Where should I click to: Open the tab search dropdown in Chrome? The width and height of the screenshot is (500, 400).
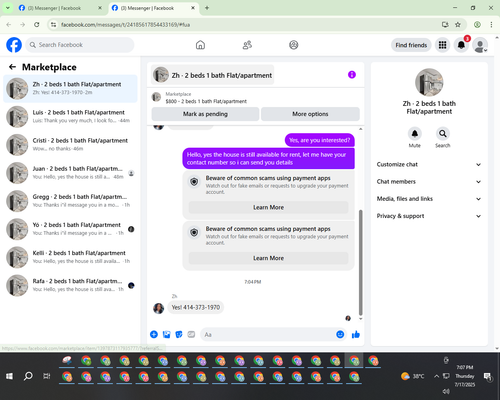pyautogui.click(x=7, y=8)
